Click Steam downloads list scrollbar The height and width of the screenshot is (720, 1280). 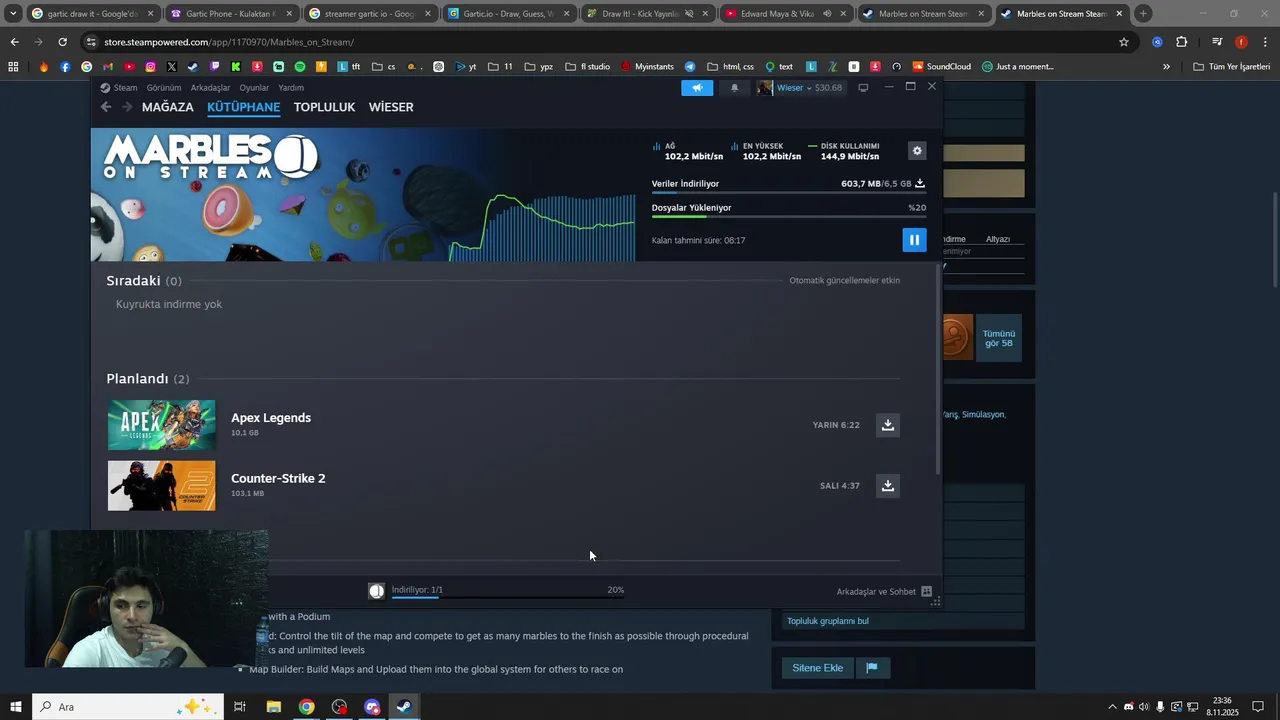pos(938,368)
